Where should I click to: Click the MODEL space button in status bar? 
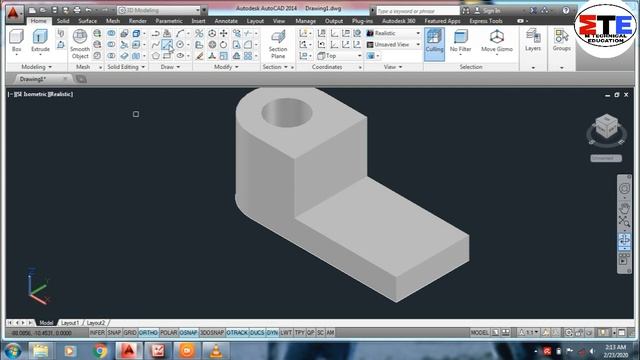point(480,333)
